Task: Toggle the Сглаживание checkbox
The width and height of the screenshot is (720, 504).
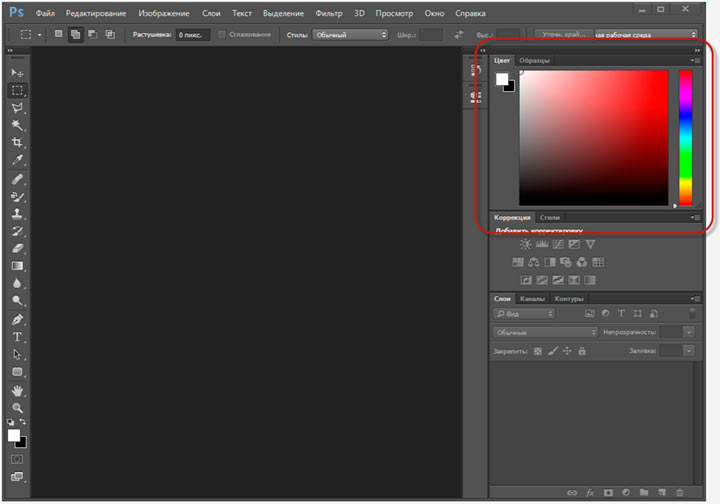Action: pos(221,34)
